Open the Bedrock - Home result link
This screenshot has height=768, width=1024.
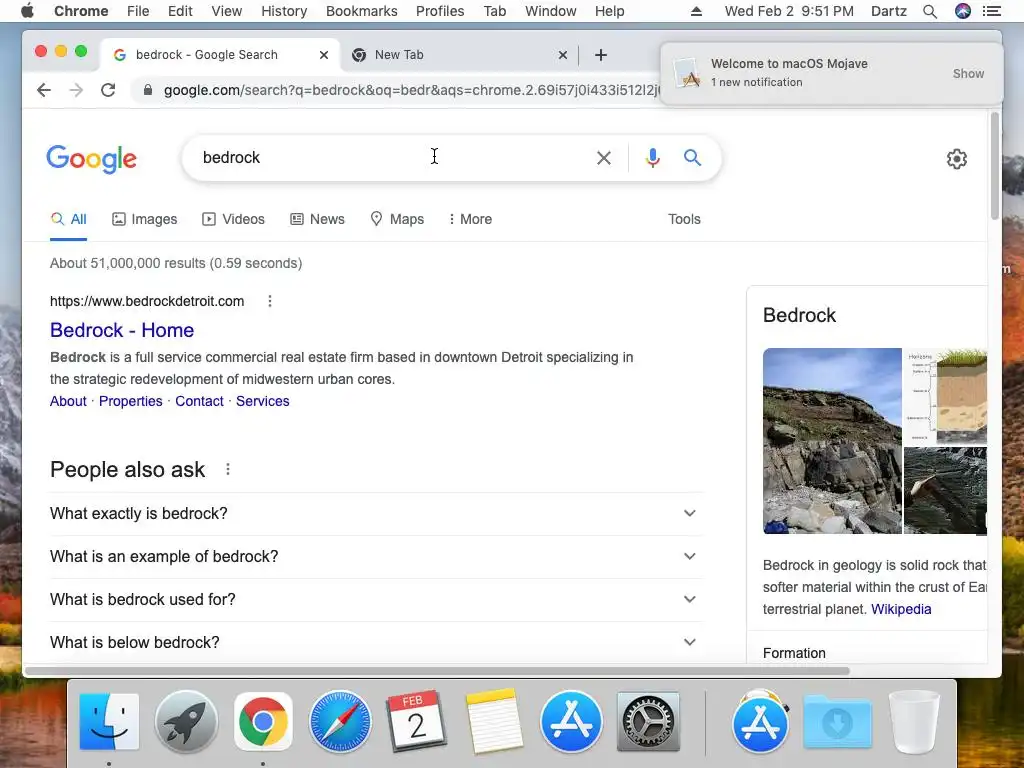(122, 330)
